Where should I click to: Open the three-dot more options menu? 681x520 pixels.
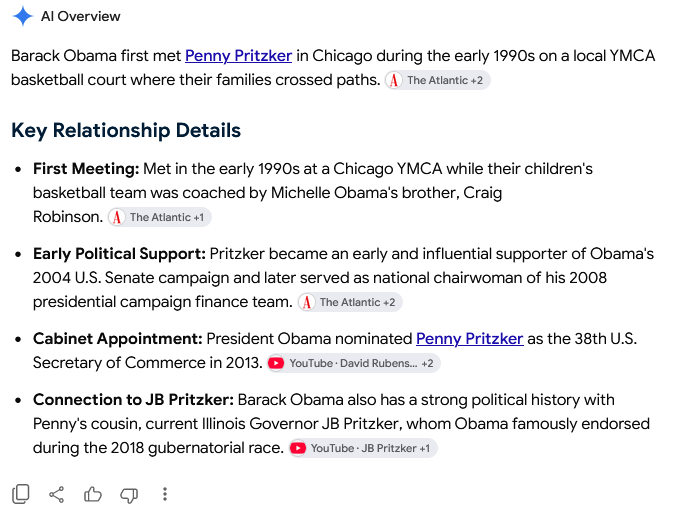[165, 494]
